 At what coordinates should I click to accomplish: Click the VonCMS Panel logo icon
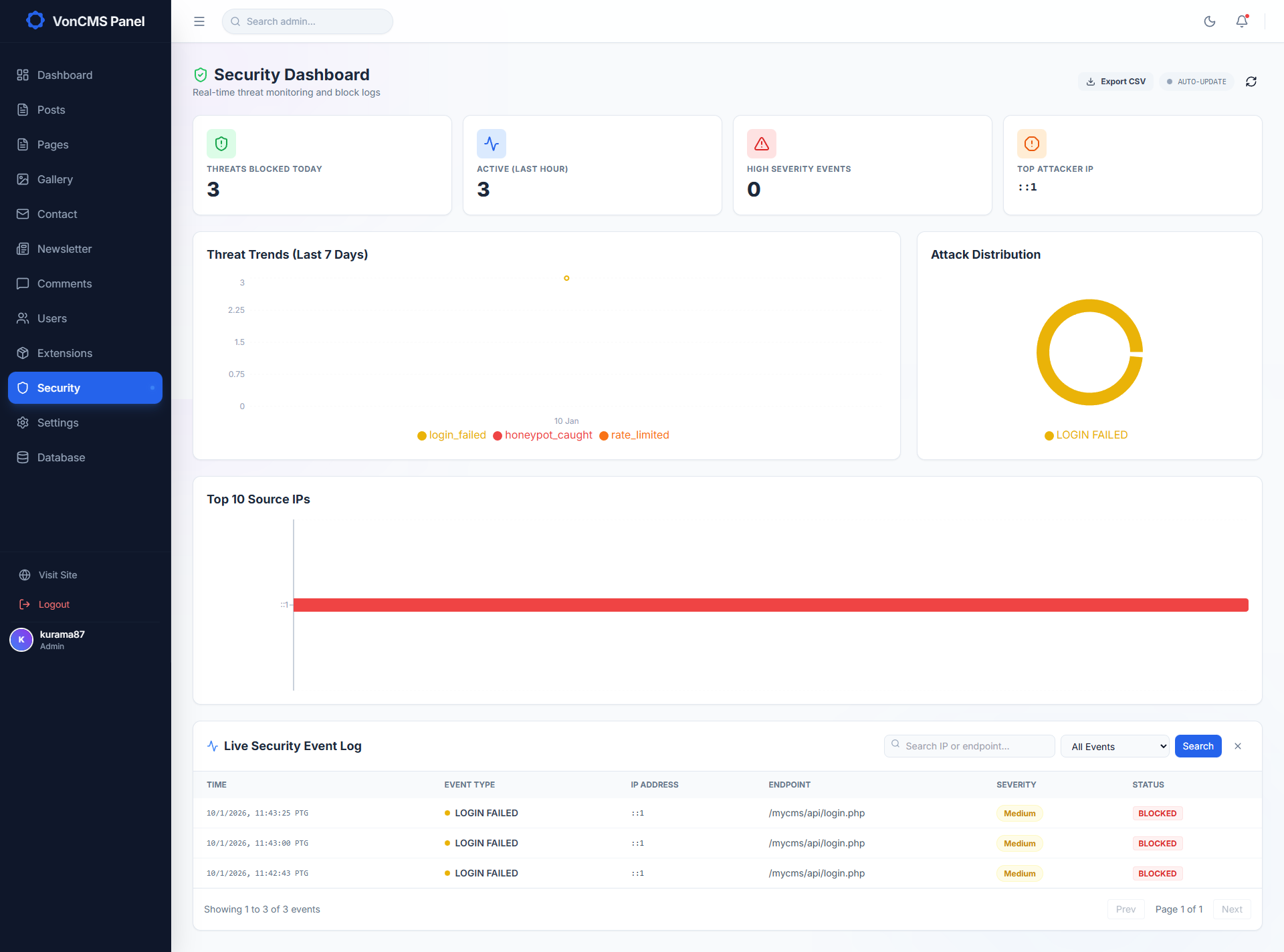35,21
